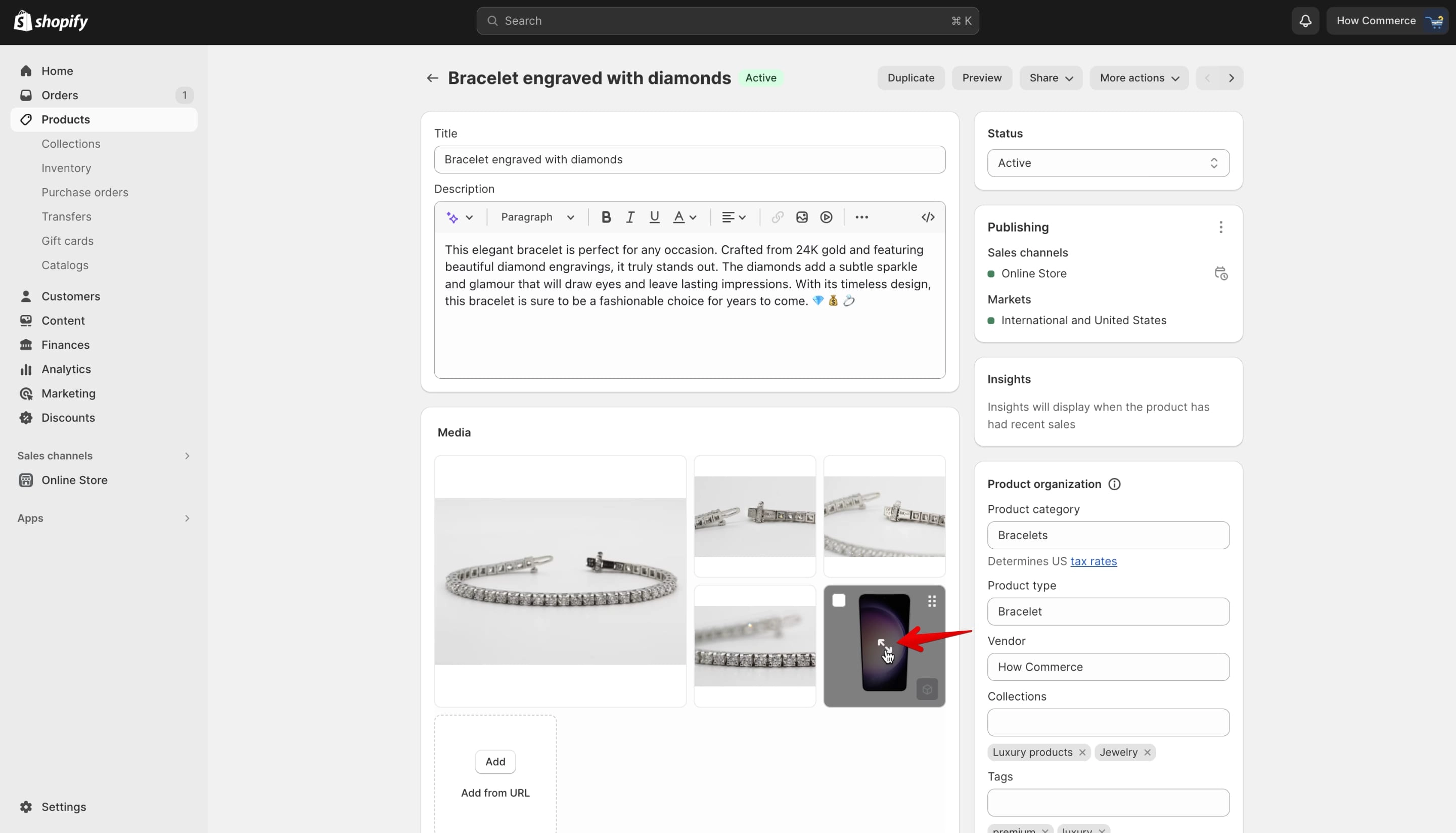Open Publishing three-dot menu
The image size is (1456, 833).
click(x=1220, y=227)
